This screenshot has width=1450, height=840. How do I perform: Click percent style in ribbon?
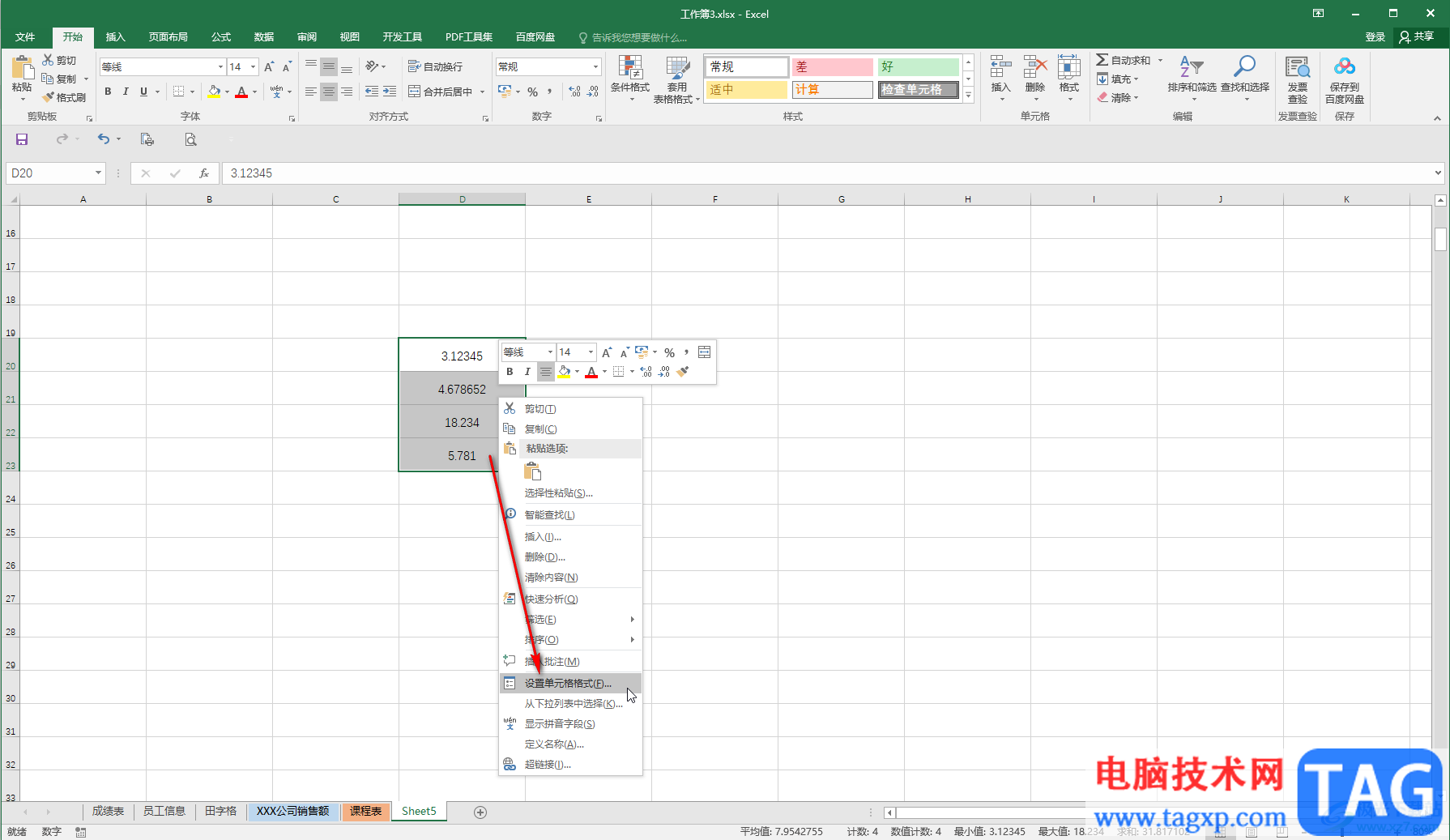[x=533, y=92]
